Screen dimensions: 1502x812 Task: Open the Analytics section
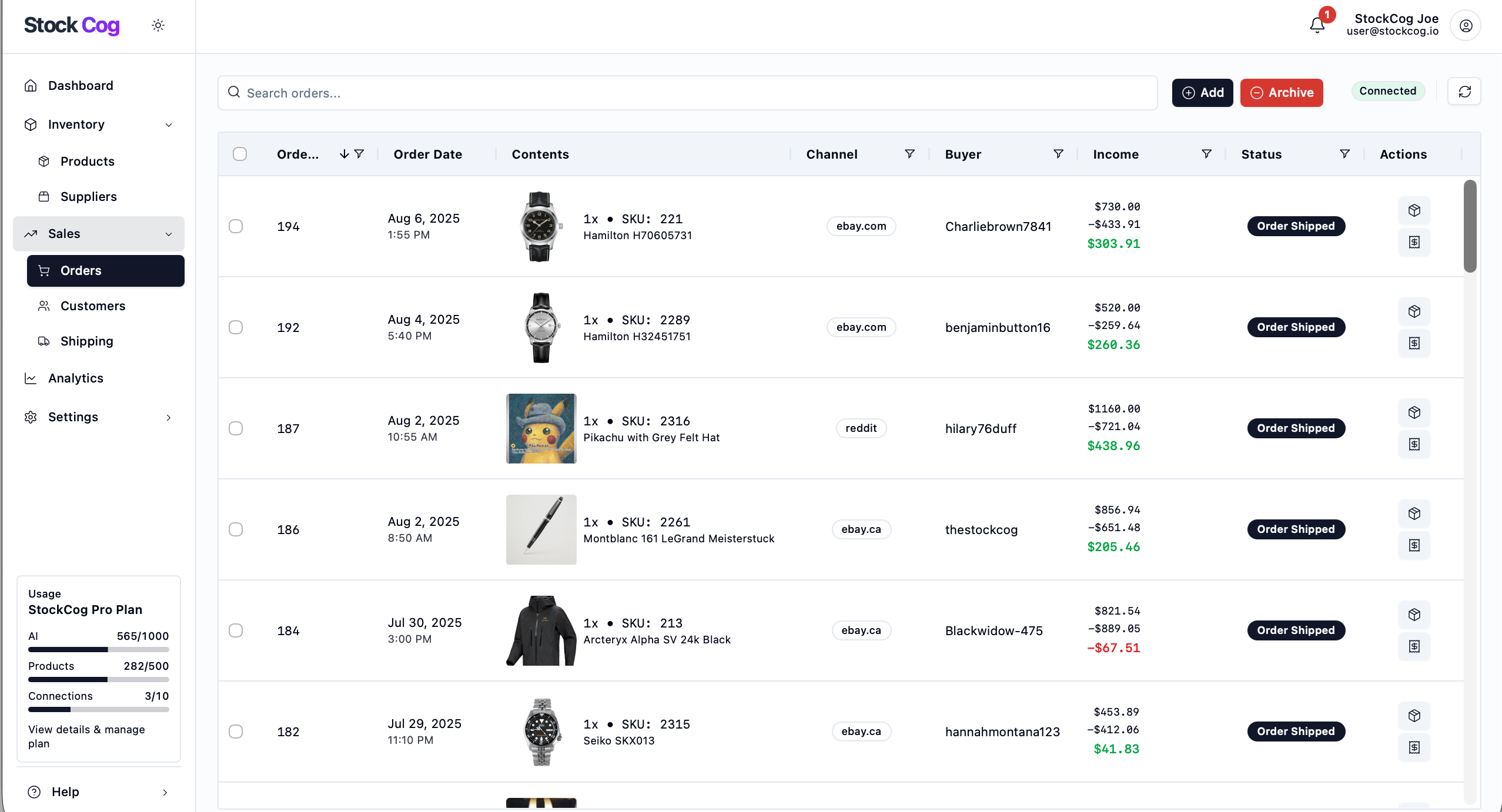76,378
